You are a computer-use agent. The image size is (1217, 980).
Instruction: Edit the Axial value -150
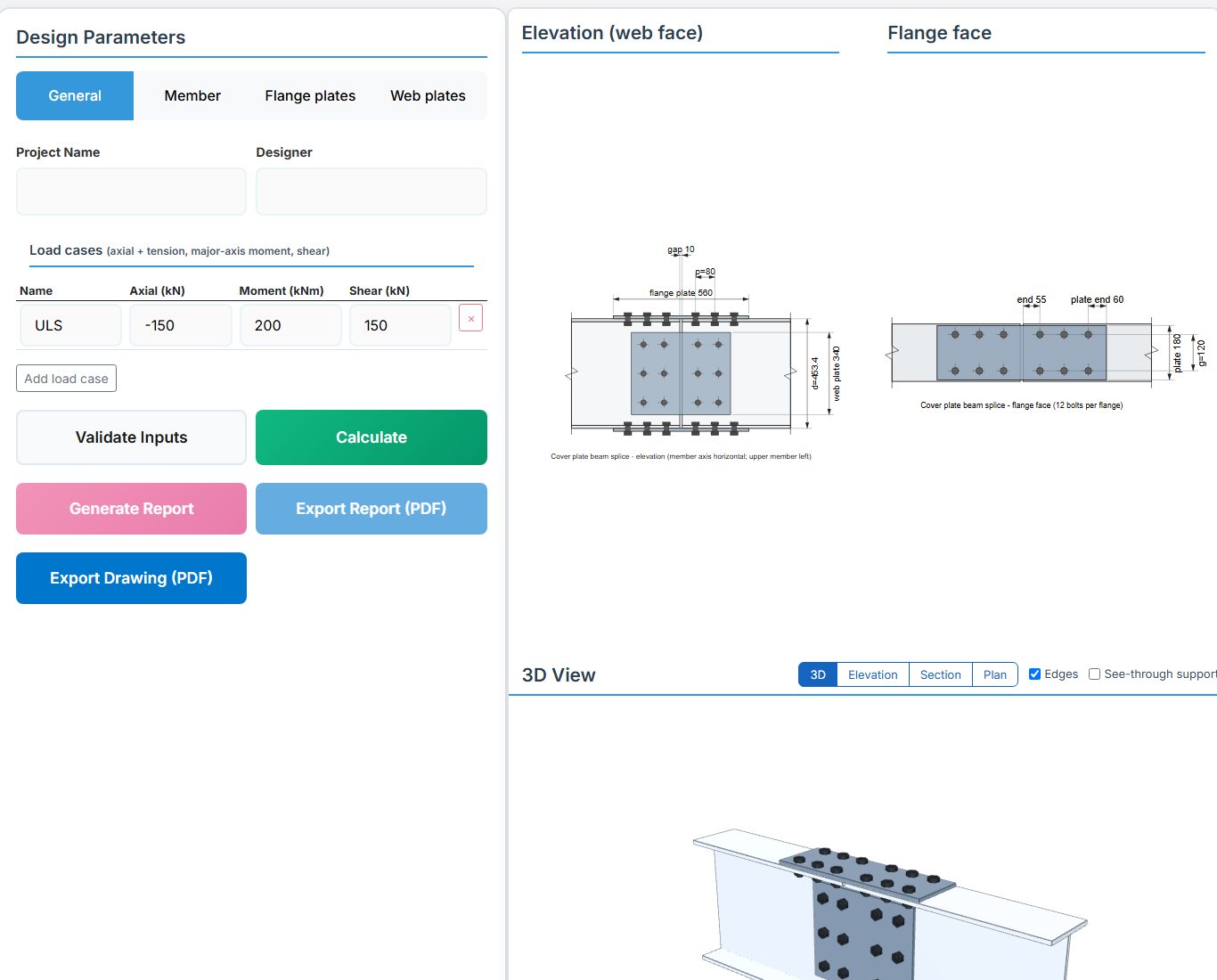[181, 325]
